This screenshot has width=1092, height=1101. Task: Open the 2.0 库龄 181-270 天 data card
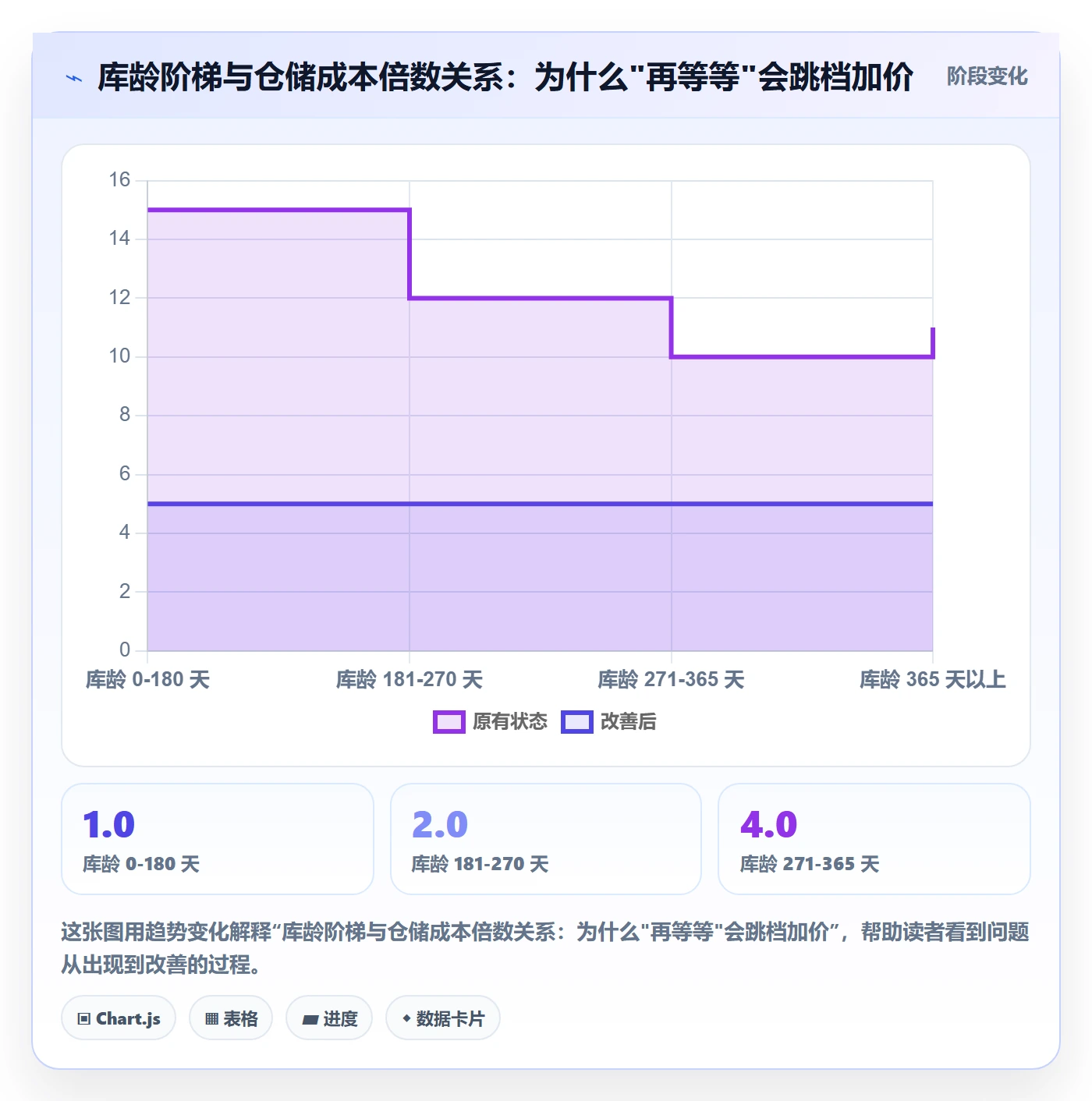[x=546, y=839]
